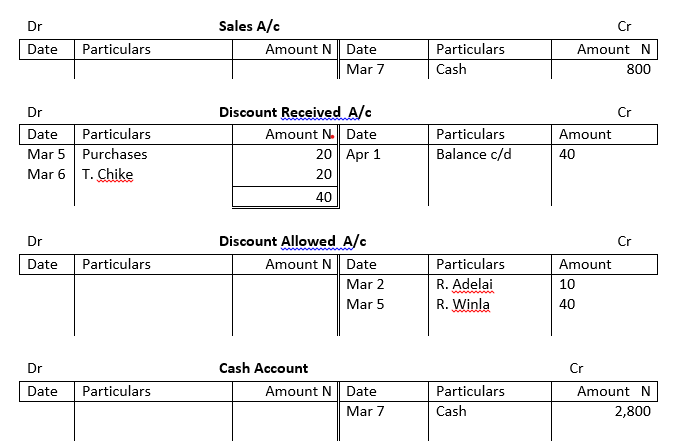Viewport: 686px width, 448px height.
Task: Click the T. Chike particulars entry
Action: (x=107, y=175)
